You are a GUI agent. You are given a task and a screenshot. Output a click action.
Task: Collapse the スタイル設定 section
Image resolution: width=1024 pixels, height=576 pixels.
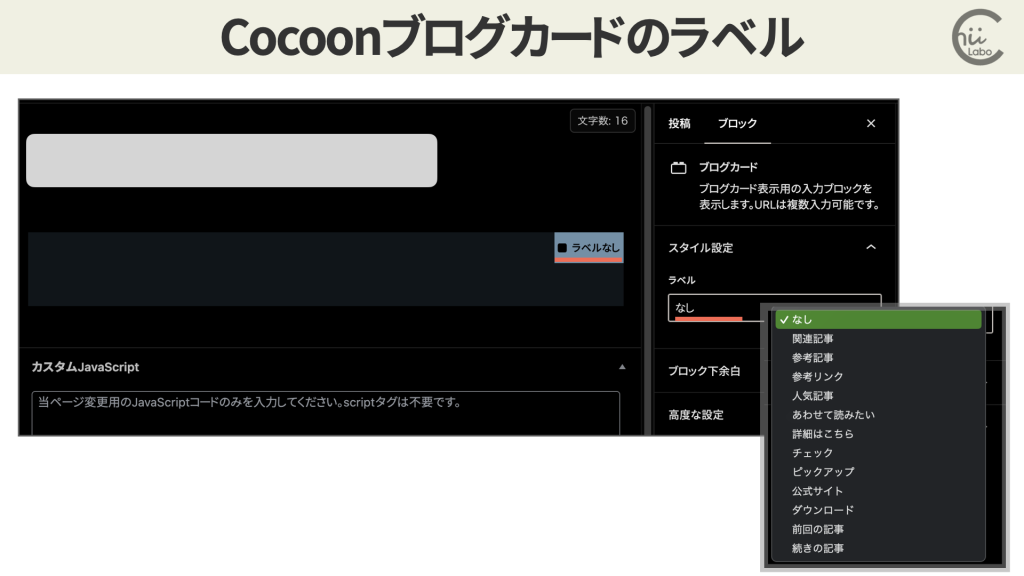click(871, 248)
